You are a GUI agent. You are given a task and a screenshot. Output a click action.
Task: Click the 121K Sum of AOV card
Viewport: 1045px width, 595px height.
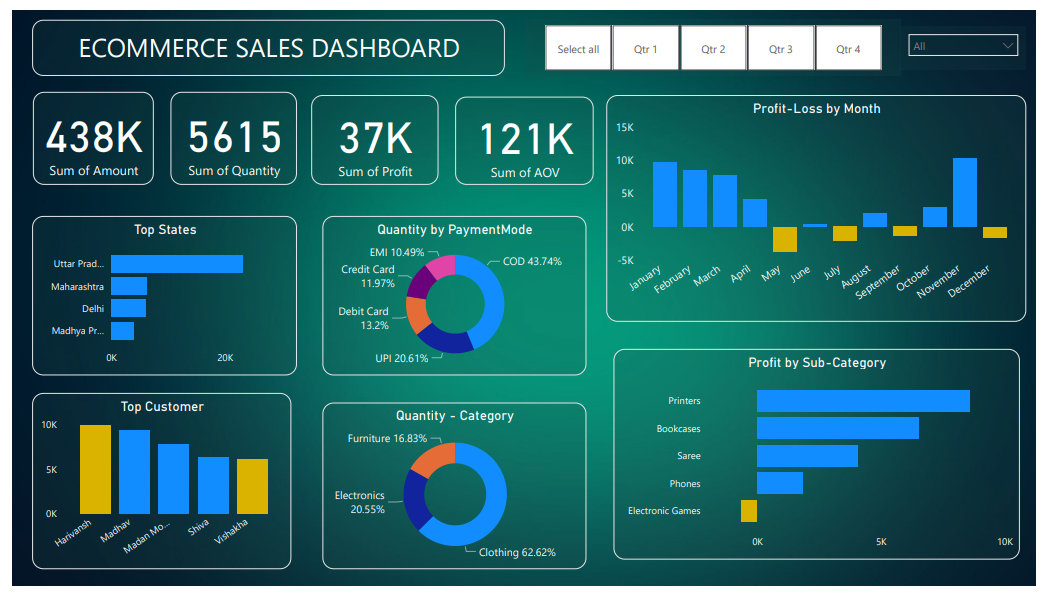524,139
